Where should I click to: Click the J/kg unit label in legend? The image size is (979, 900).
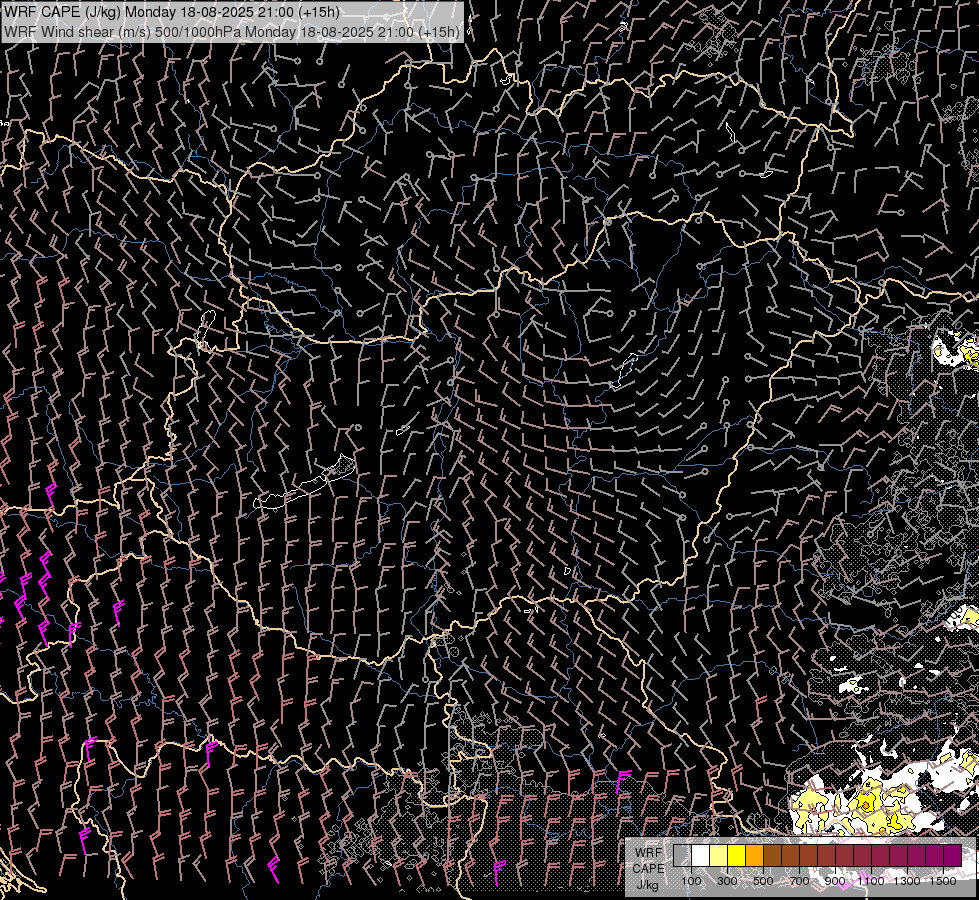(648, 885)
